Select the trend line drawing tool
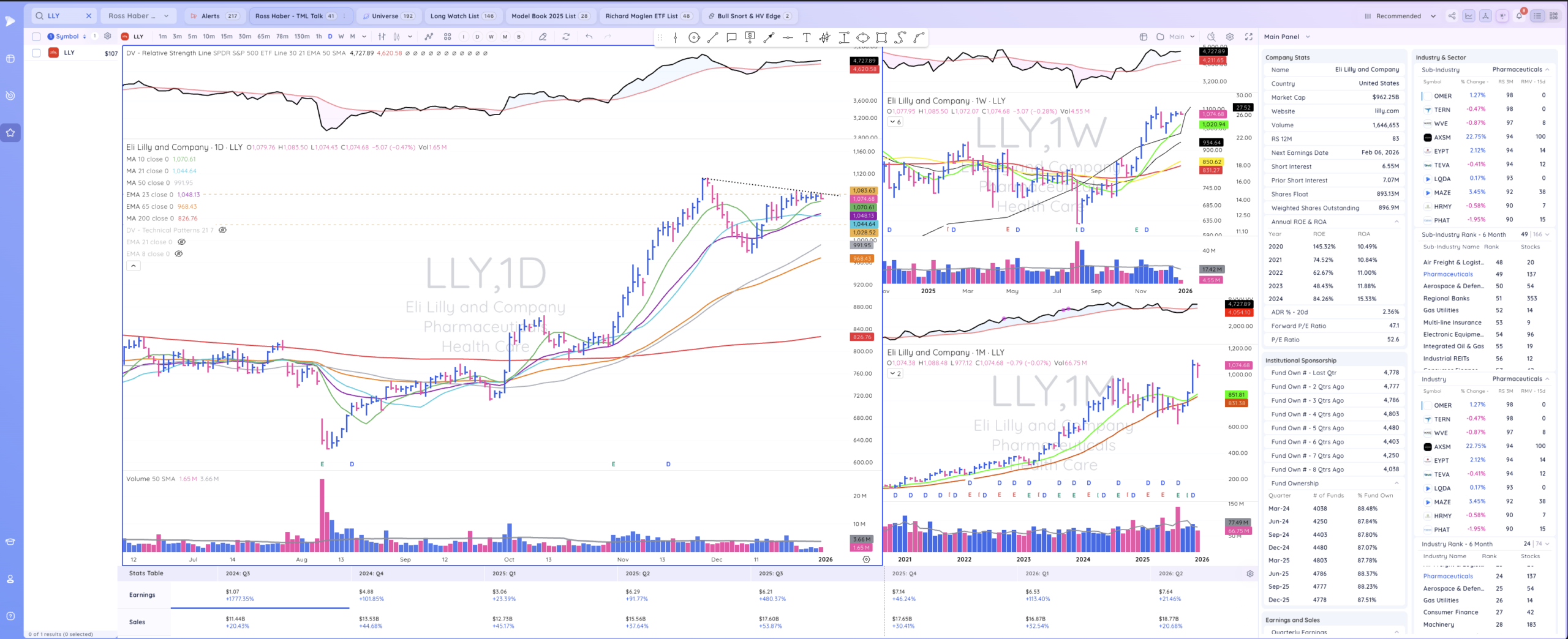Viewport: 1568px width, 639px height. [x=712, y=38]
